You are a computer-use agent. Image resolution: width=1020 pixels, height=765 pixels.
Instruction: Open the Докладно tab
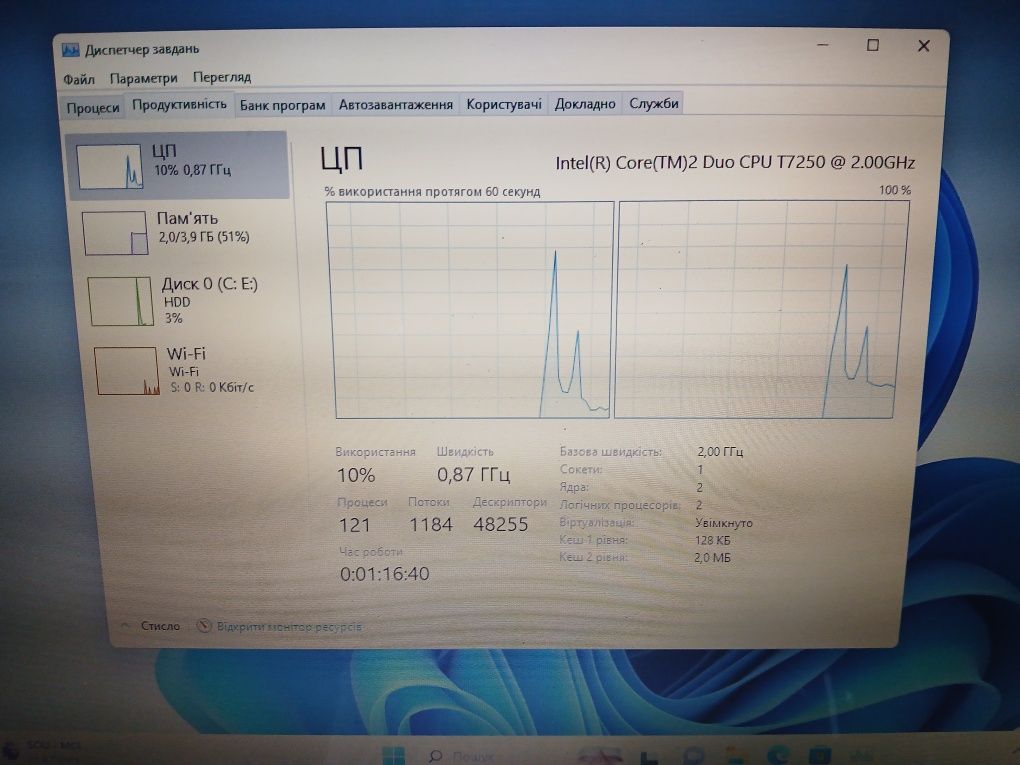[585, 104]
